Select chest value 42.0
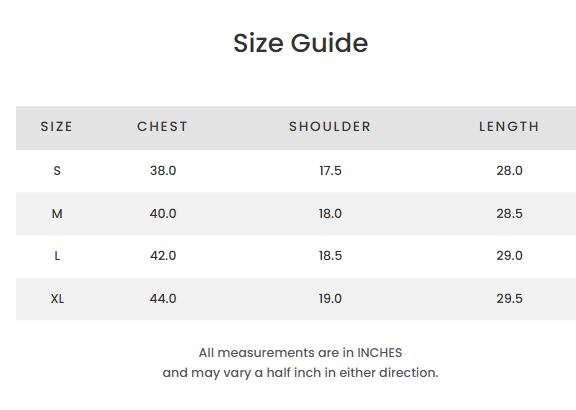 [163, 256]
